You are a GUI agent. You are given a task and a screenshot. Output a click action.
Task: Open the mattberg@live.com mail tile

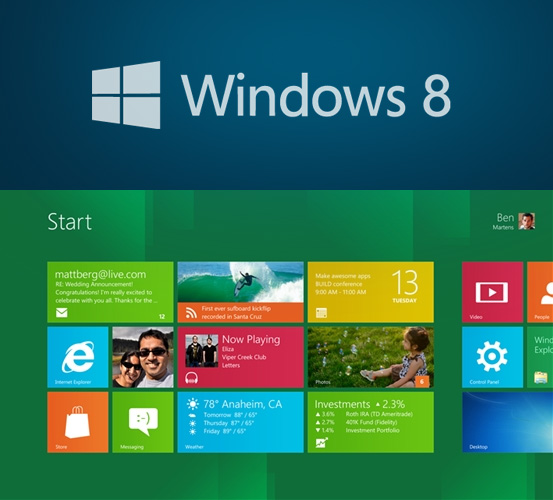tap(110, 292)
